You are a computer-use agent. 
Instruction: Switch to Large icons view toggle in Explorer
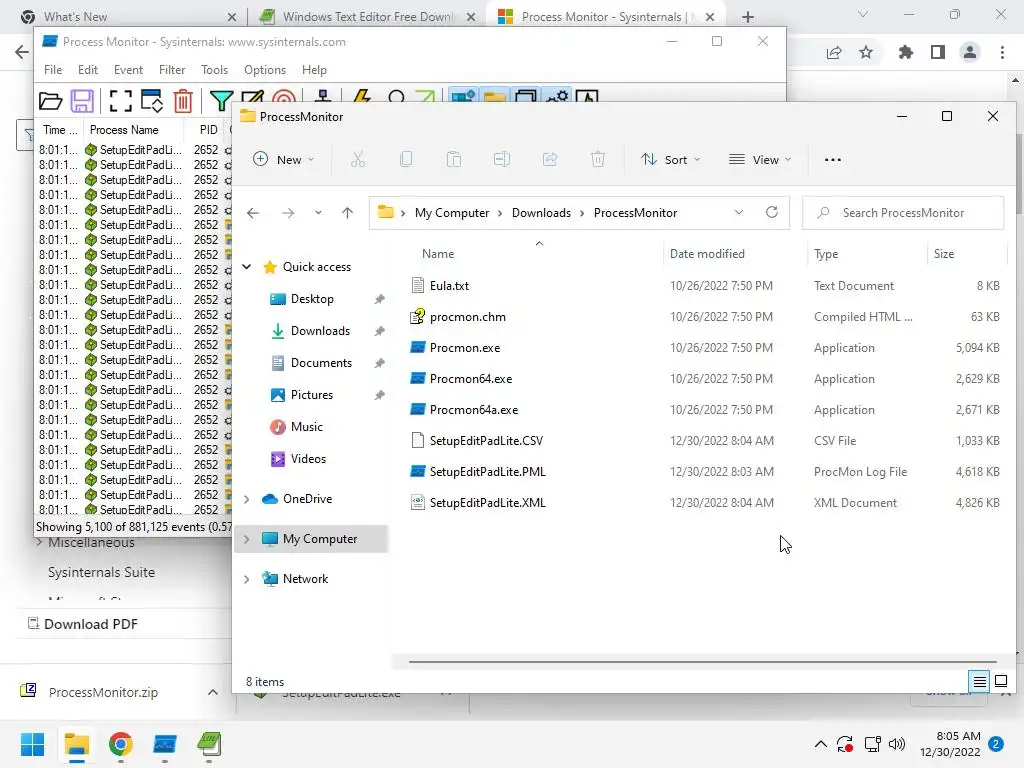coord(1001,682)
